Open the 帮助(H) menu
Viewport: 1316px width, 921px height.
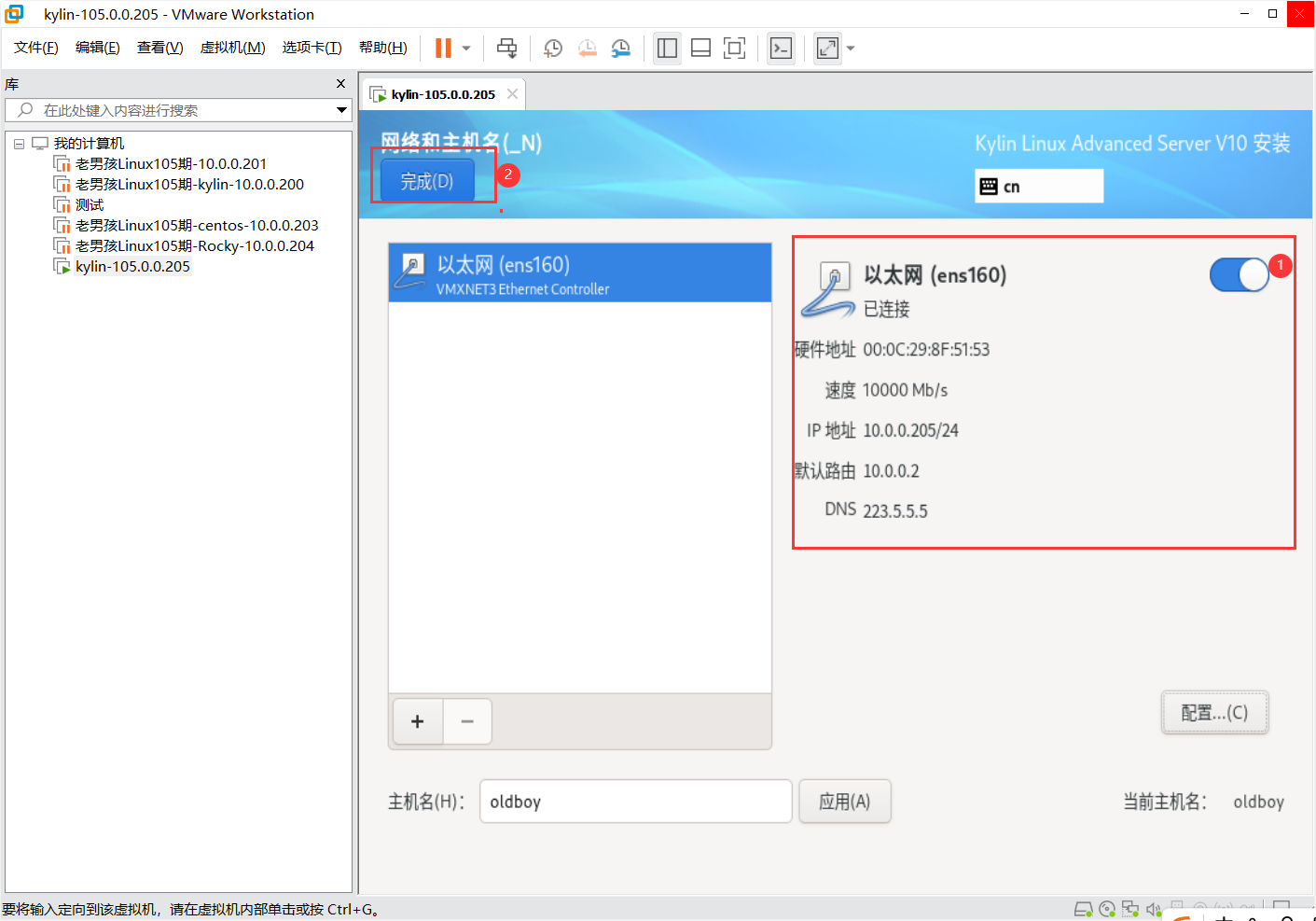pos(383,48)
